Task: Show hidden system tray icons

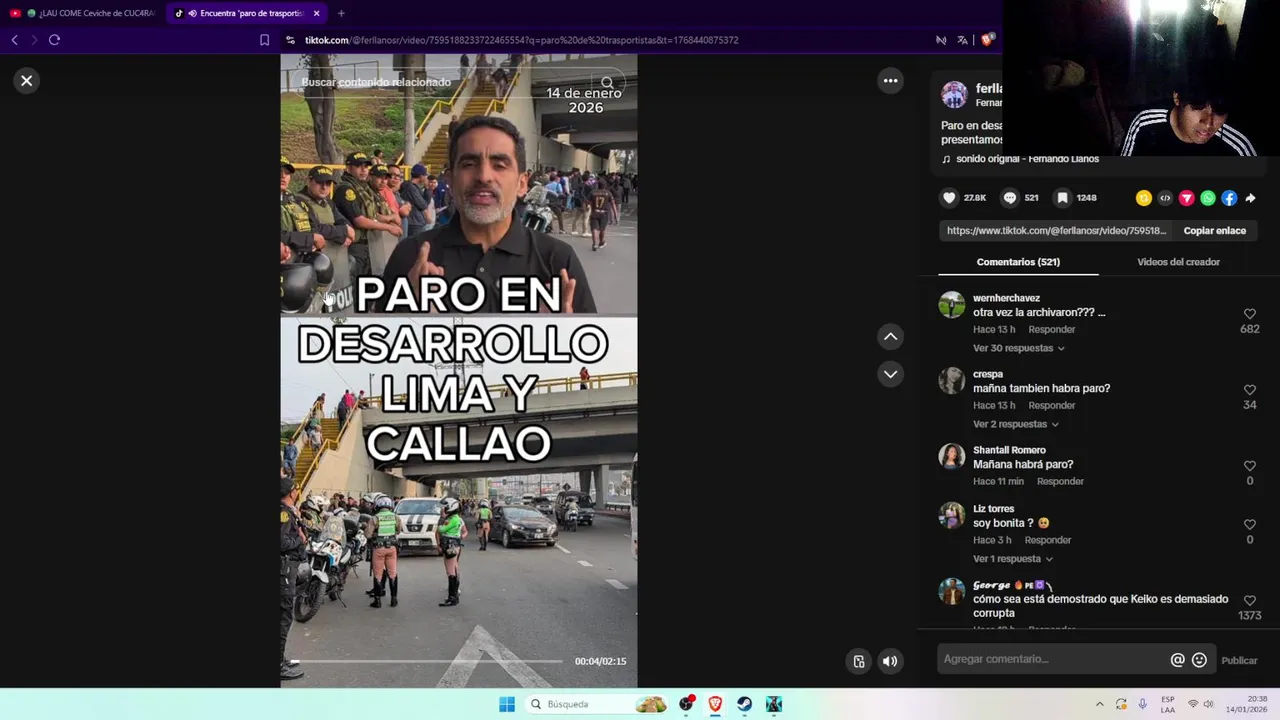Action: pyautogui.click(x=1099, y=704)
